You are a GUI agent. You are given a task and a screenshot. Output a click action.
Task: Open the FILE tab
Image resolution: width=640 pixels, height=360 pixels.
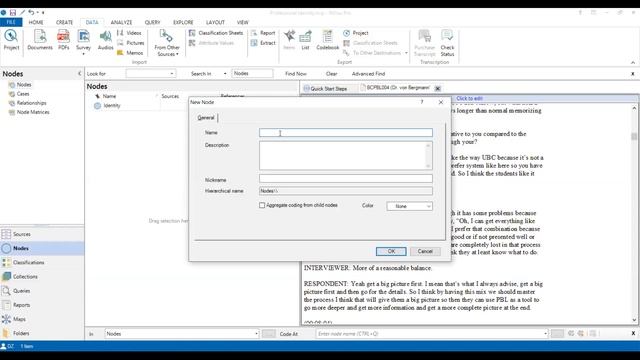11,22
